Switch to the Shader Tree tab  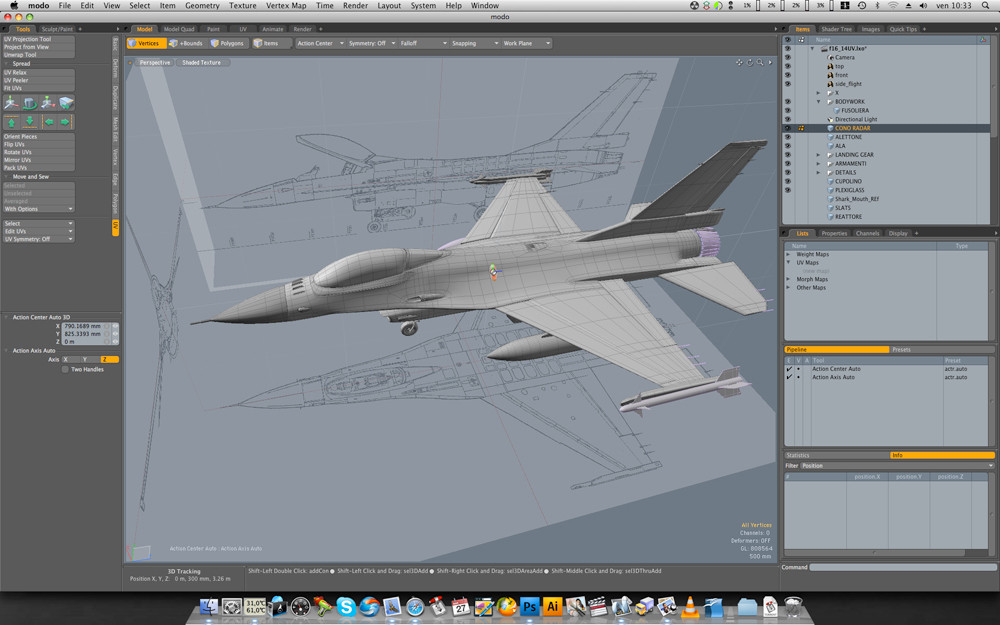[x=836, y=29]
